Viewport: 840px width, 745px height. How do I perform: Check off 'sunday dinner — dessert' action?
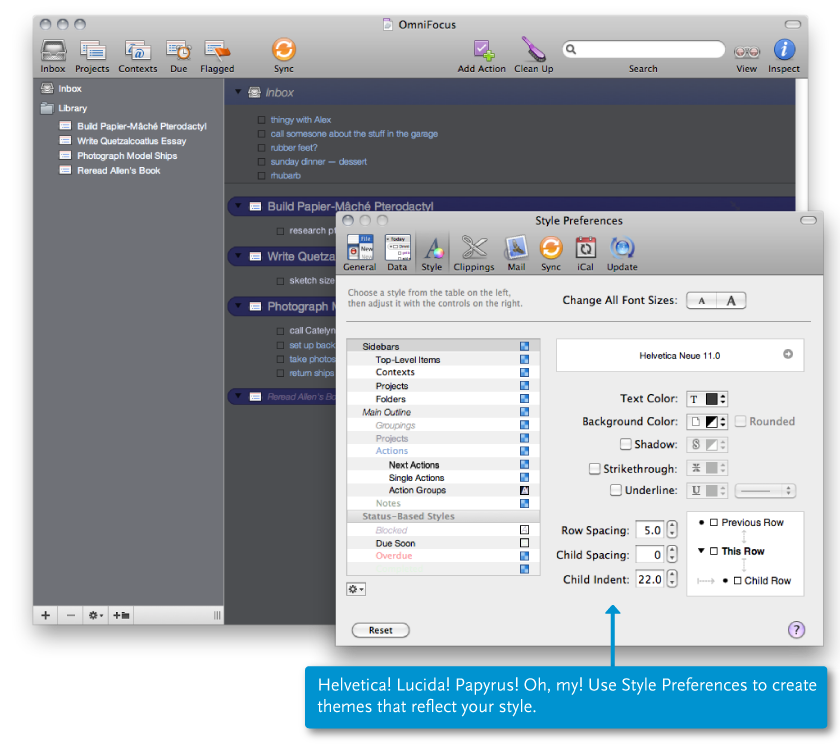[x=261, y=162]
